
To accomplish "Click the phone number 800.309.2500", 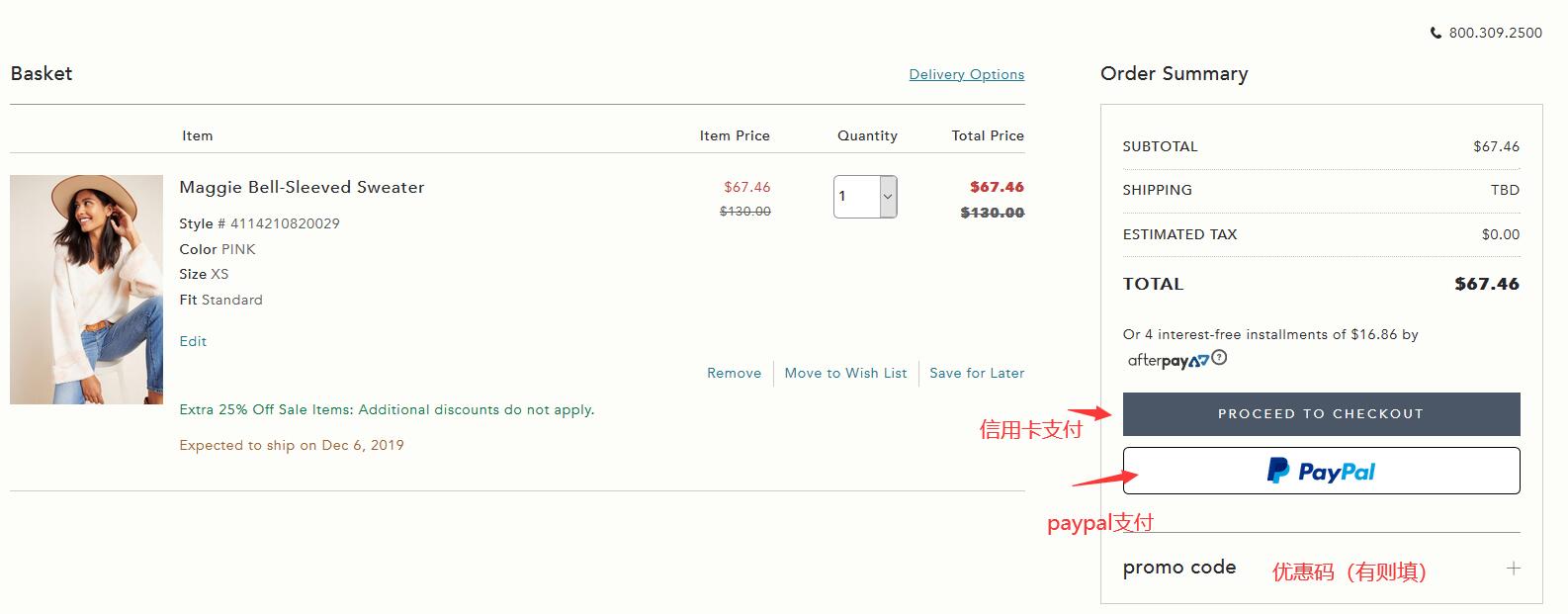I will [1495, 33].
